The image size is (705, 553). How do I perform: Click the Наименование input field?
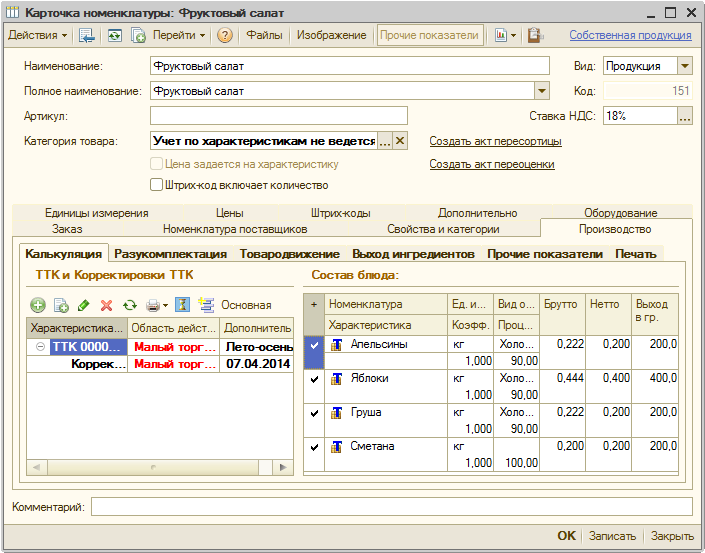coord(350,66)
